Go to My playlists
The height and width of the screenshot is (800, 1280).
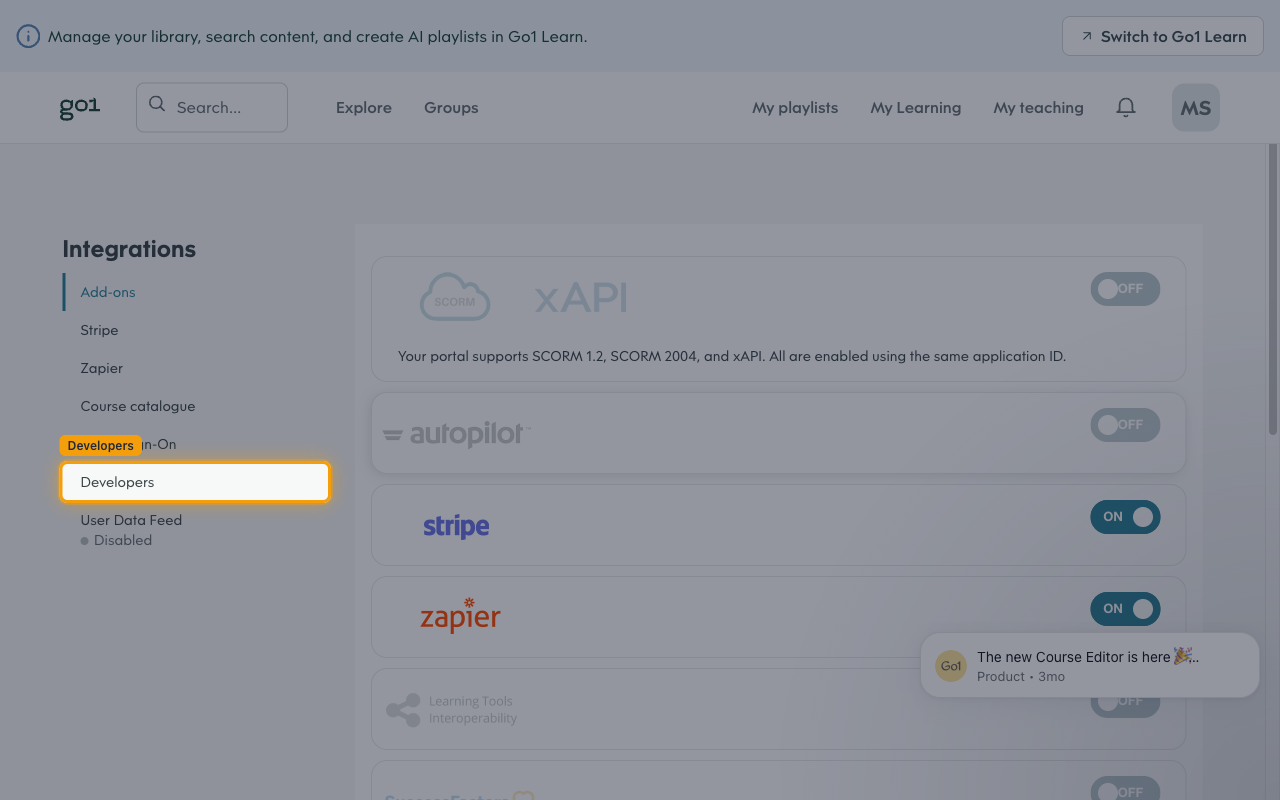(x=795, y=108)
